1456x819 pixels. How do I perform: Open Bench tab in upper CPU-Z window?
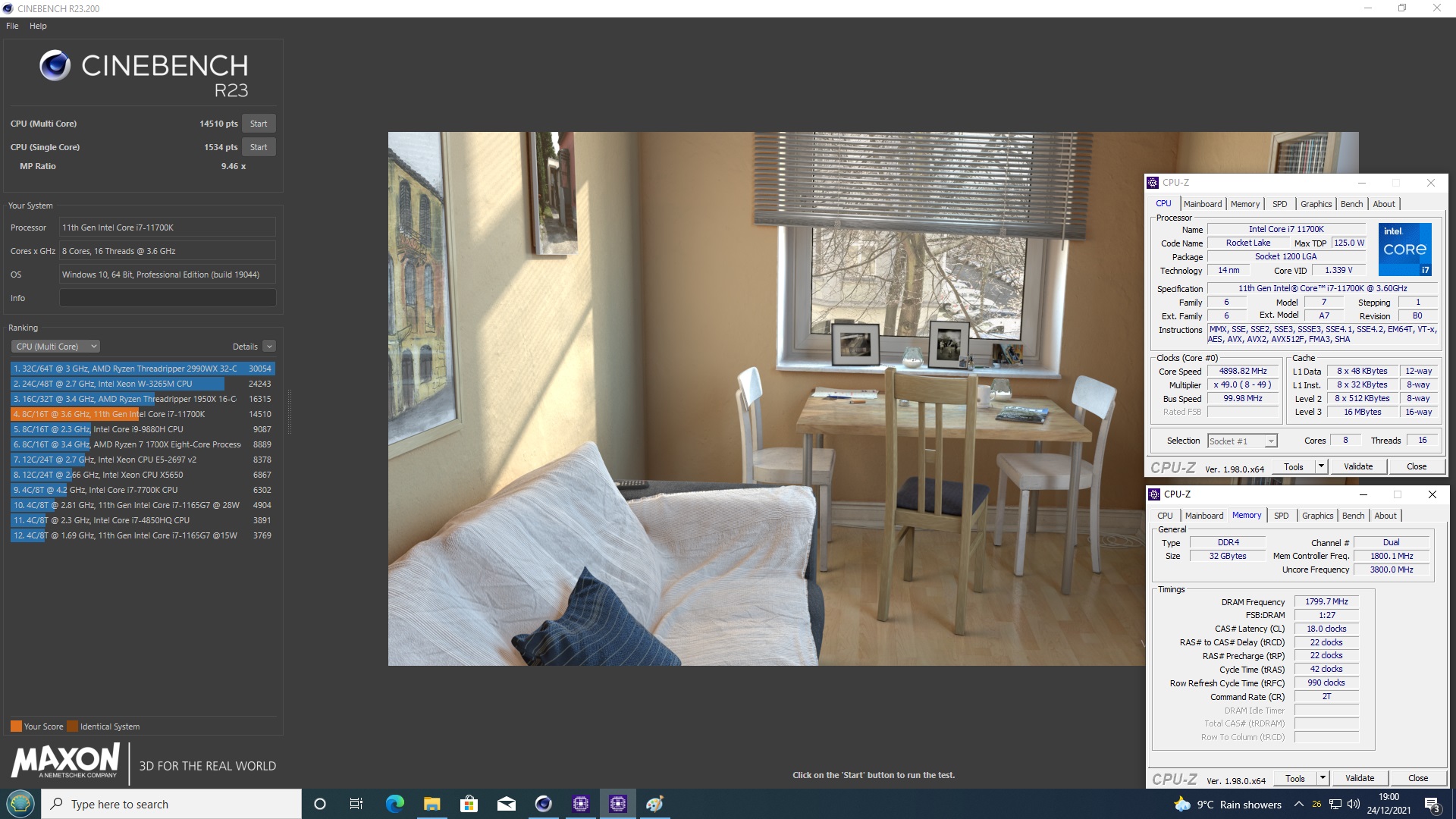click(x=1351, y=204)
